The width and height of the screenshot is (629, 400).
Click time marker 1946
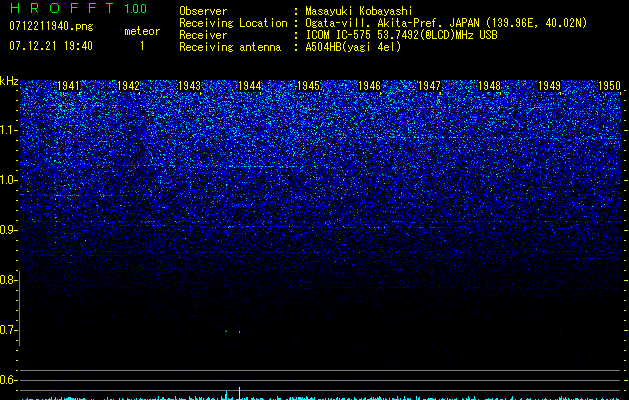click(x=369, y=86)
